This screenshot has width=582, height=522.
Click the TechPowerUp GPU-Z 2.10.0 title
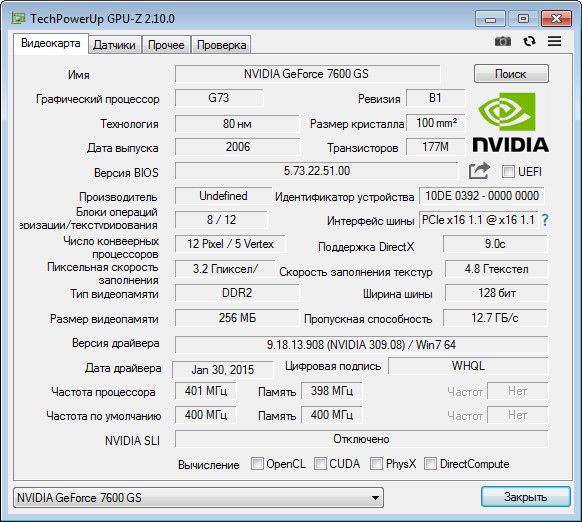(x=102, y=19)
